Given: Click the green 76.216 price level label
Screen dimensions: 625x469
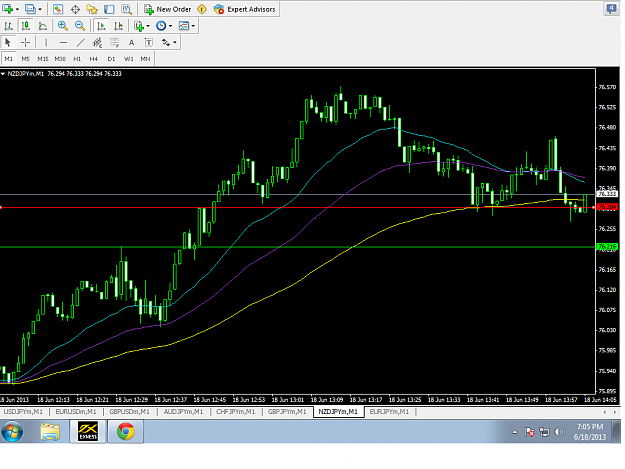Looking at the screenshot, I should pyautogui.click(x=607, y=247).
